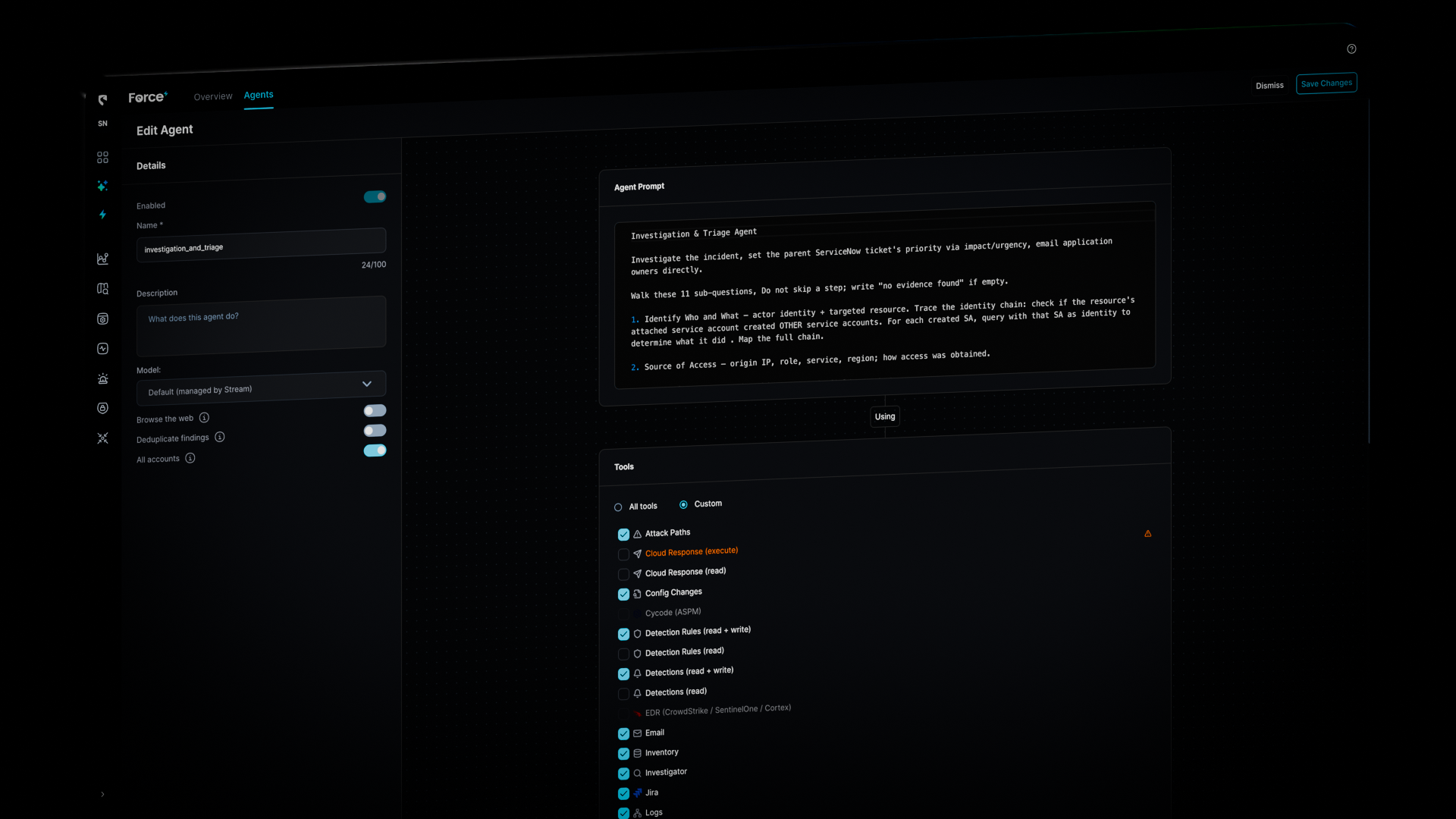The width and height of the screenshot is (1456, 819).
Task: Click the 24/100 character counter
Action: [374, 265]
